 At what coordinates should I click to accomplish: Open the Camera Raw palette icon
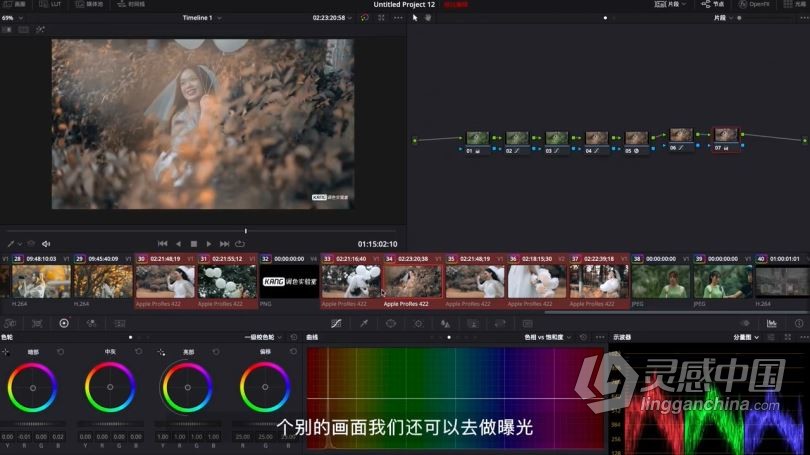[x=10, y=323]
